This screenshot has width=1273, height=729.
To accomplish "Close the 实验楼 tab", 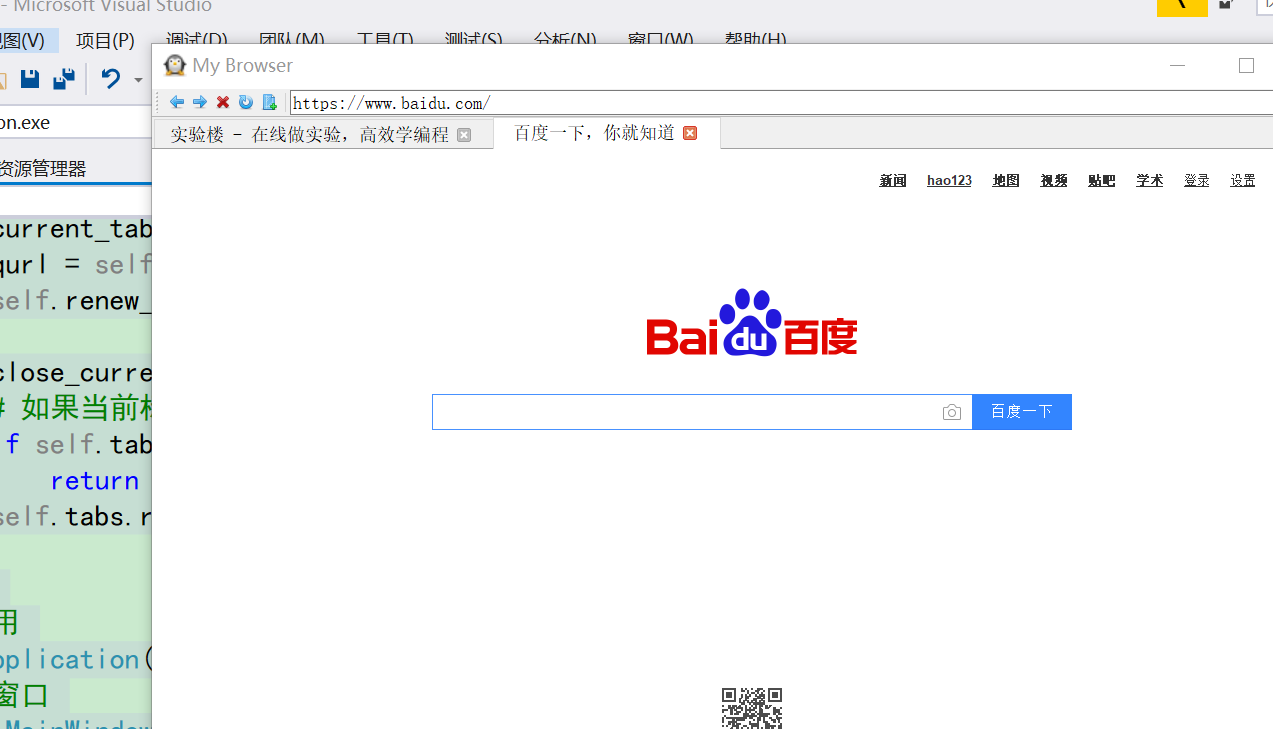I will [464, 135].
